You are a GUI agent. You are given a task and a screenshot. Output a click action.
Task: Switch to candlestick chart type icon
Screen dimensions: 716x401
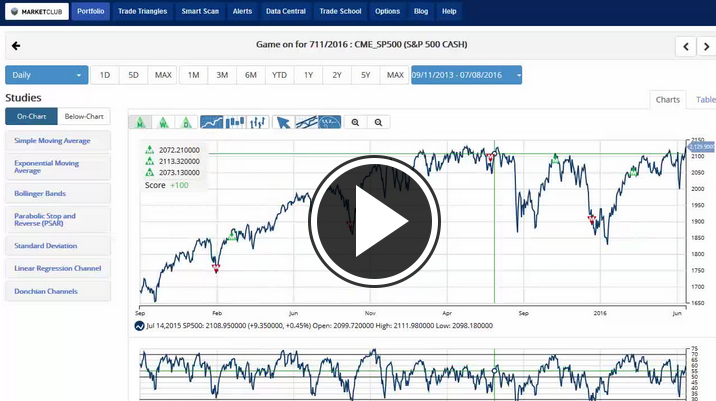click(235, 123)
